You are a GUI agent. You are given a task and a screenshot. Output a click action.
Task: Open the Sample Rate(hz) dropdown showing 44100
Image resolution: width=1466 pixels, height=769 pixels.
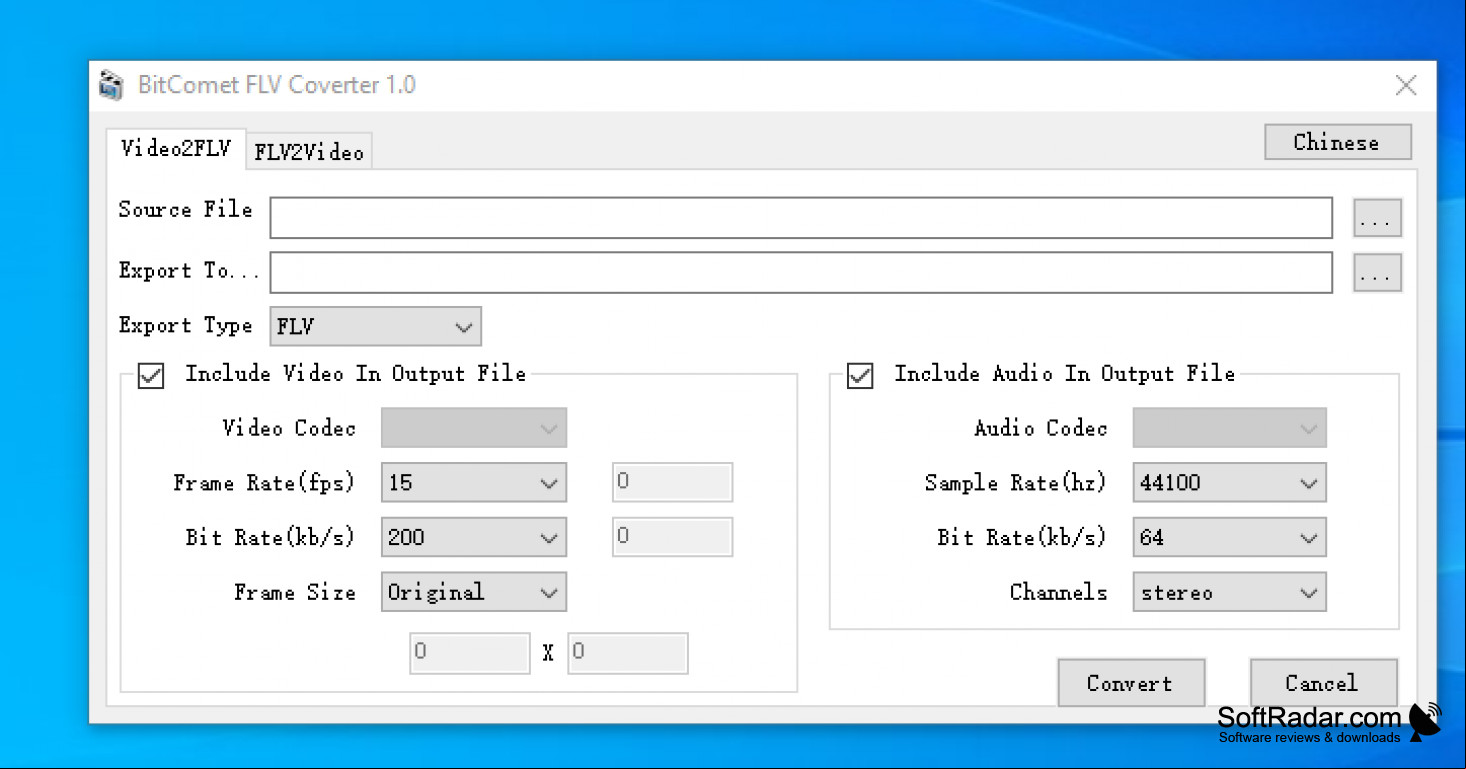click(x=1230, y=482)
